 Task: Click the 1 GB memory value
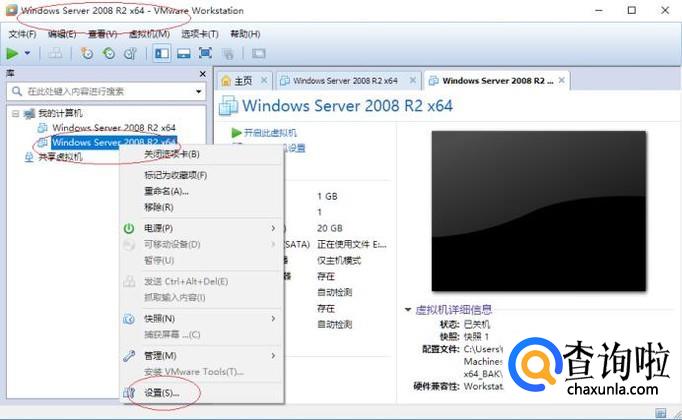[x=327, y=197]
